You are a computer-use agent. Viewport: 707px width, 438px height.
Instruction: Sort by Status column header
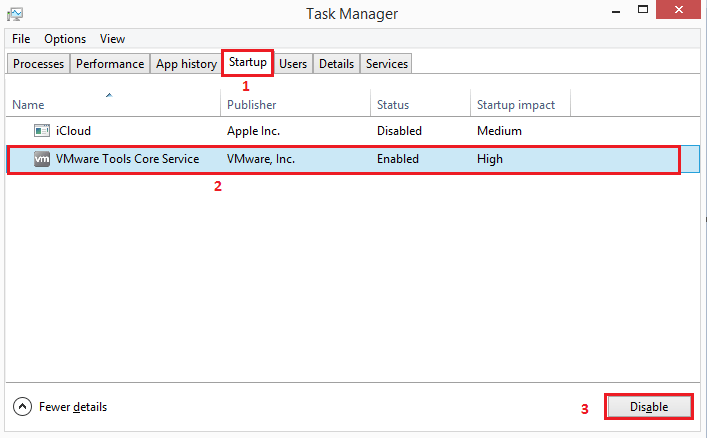pos(393,105)
